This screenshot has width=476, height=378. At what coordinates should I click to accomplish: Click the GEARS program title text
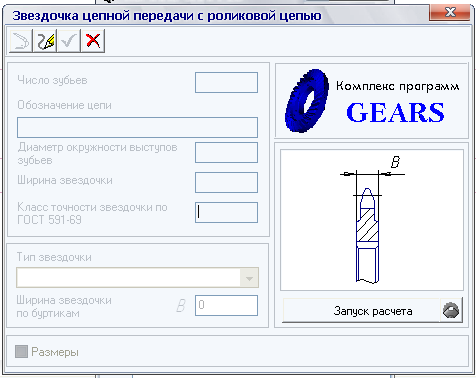(396, 112)
